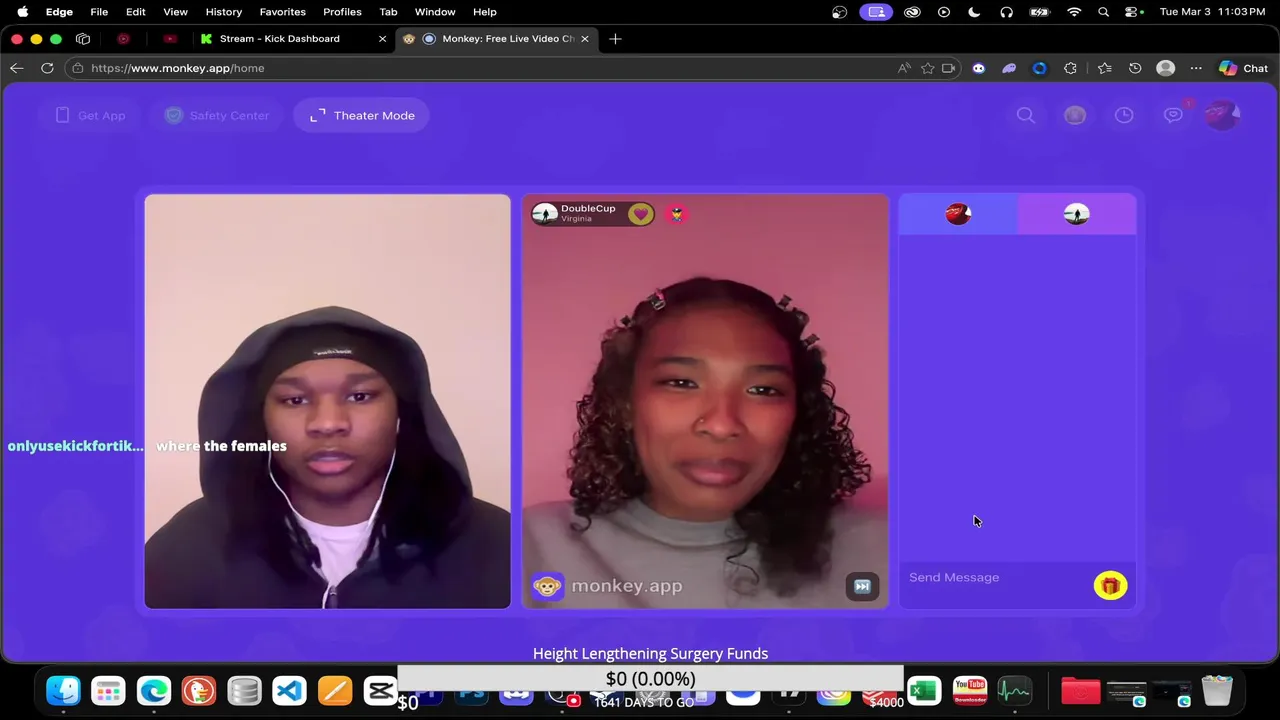Click the round icon beside the Monkey search
1280x720 pixels.
tap(1075, 115)
